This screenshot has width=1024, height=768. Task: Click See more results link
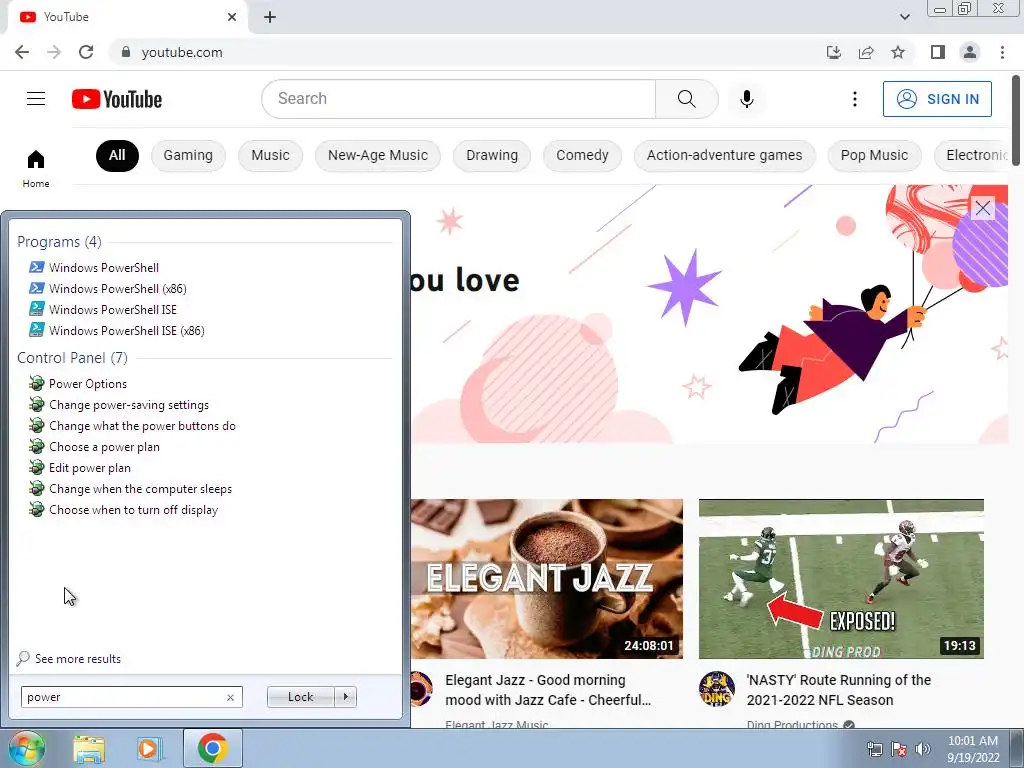click(69, 658)
